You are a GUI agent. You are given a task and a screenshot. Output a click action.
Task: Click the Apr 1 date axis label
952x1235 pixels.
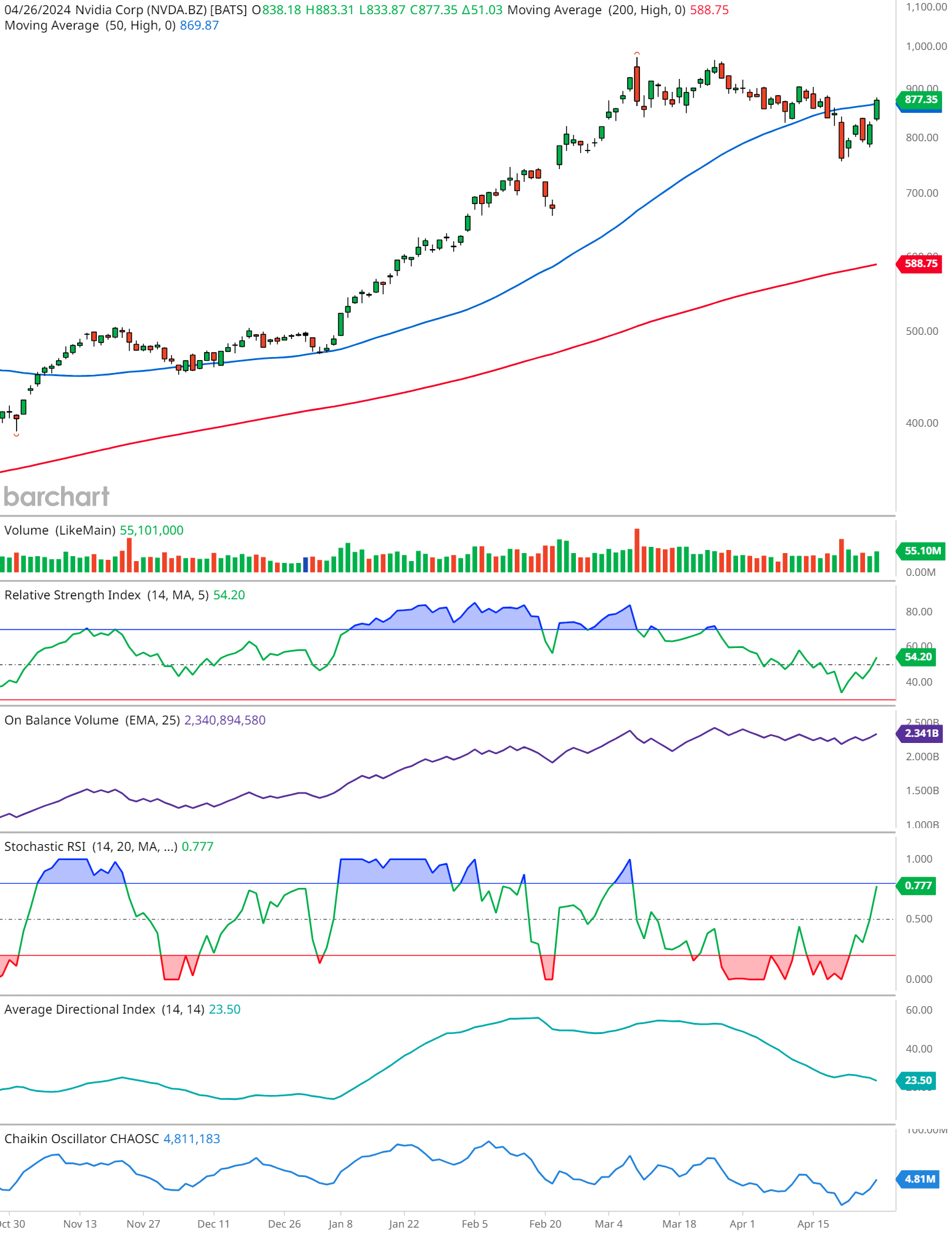742,1224
